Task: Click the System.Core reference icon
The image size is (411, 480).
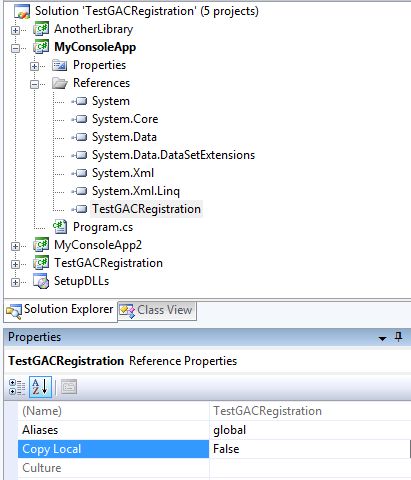Action: [79, 119]
